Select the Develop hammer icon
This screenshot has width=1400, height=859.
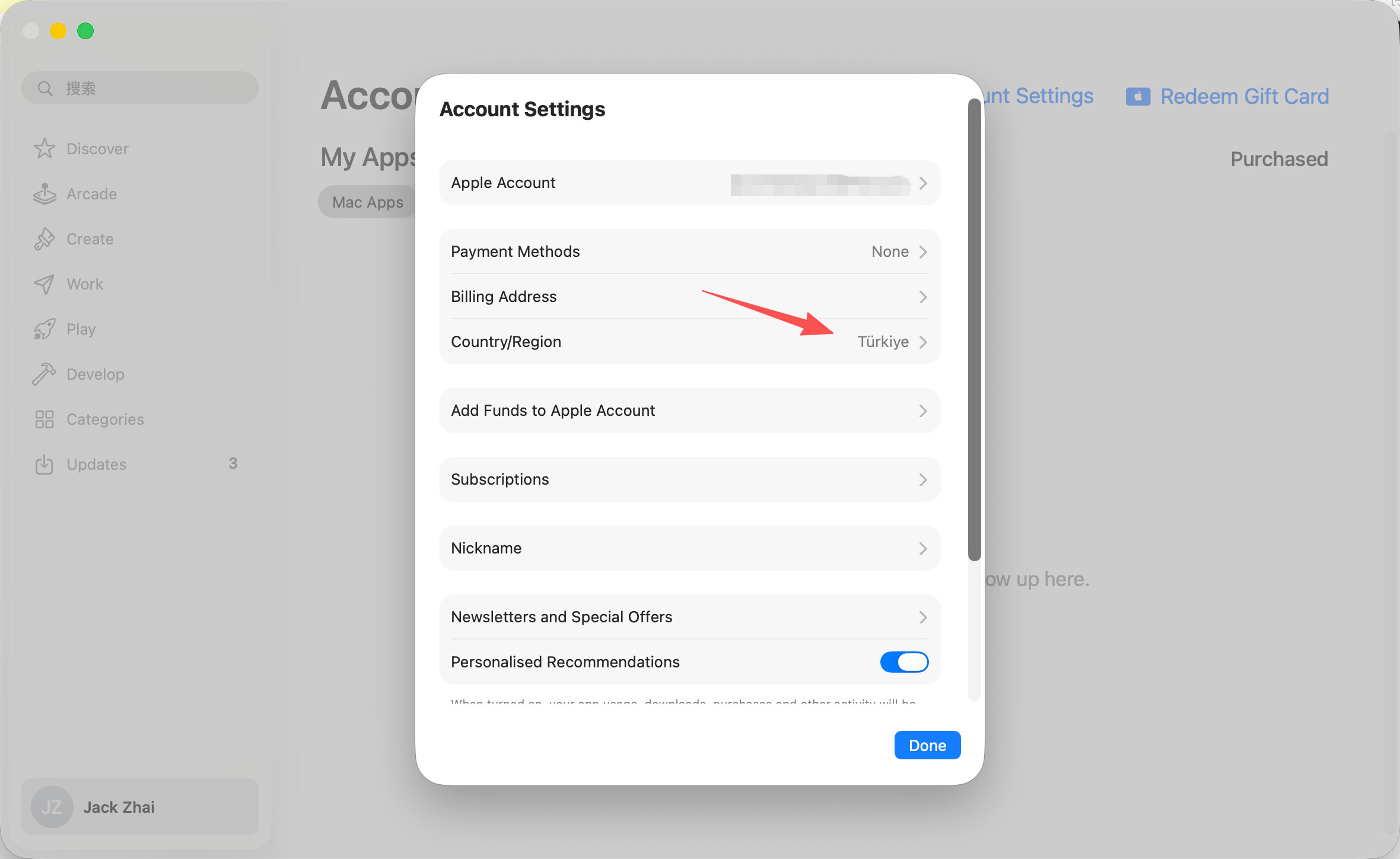click(44, 374)
